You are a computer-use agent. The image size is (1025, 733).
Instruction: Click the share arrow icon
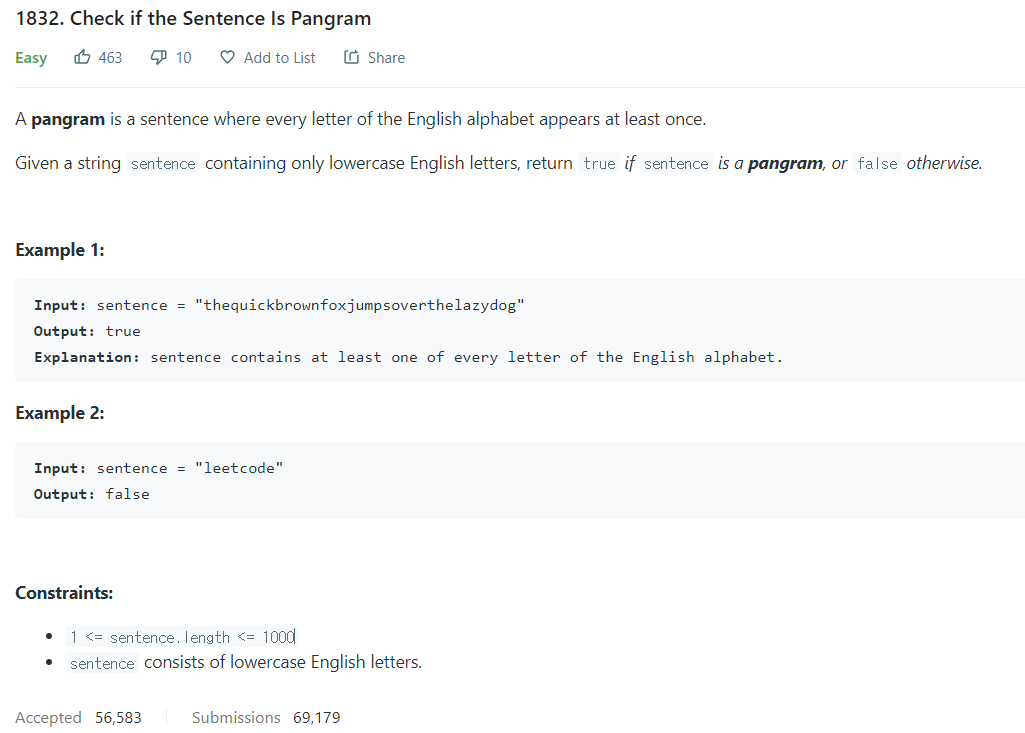coord(352,58)
